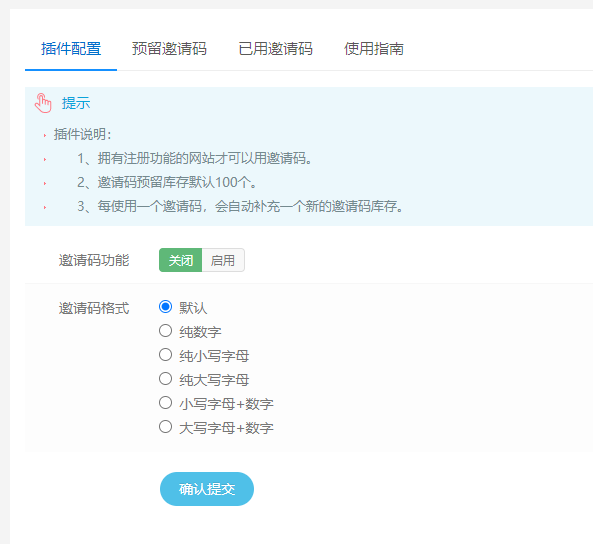The height and width of the screenshot is (544, 593).
Task: Enable invite code function with 启用
Action: point(223,260)
